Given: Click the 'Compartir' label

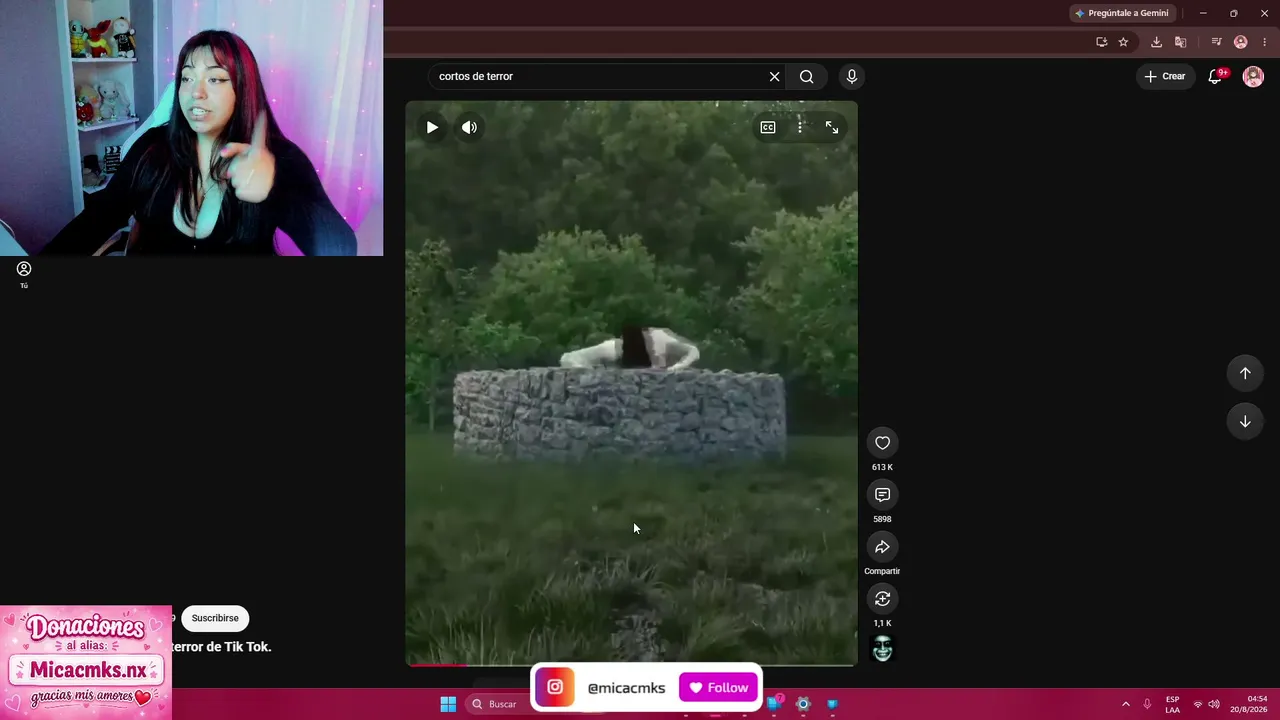Looking at the screenshot, I should coord(882,571).
